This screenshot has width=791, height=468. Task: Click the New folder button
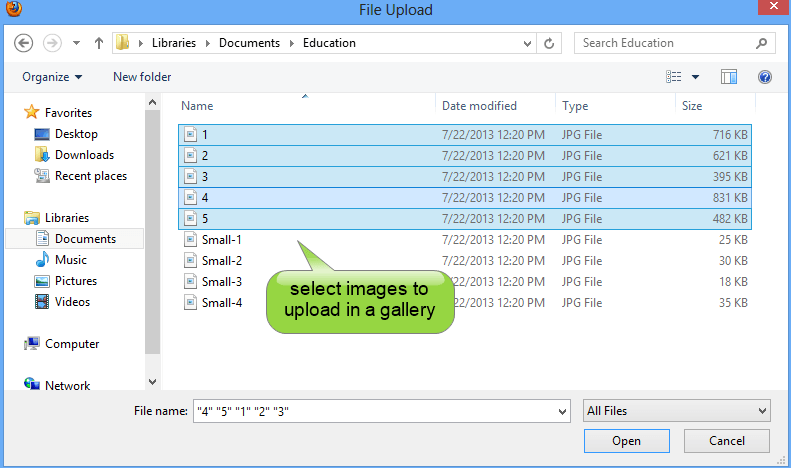(142, 77)
